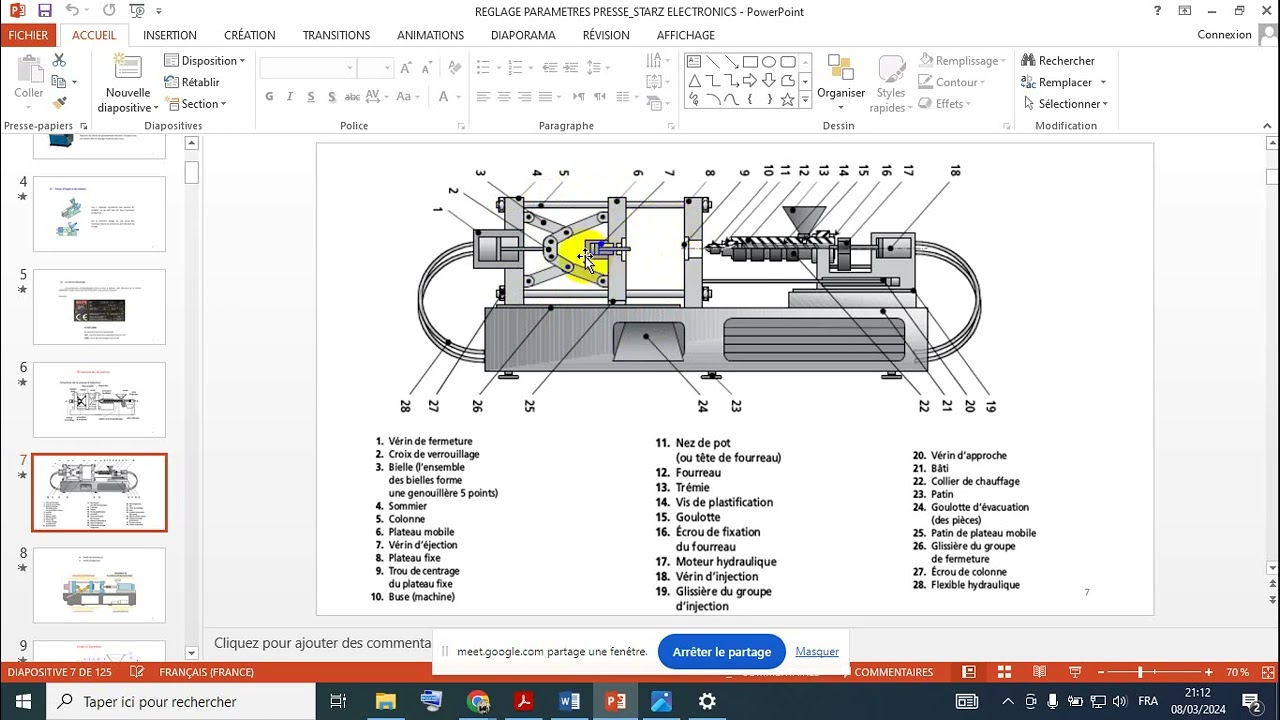
Task: Use the Format Painter brush
Action: coord(59,102)
